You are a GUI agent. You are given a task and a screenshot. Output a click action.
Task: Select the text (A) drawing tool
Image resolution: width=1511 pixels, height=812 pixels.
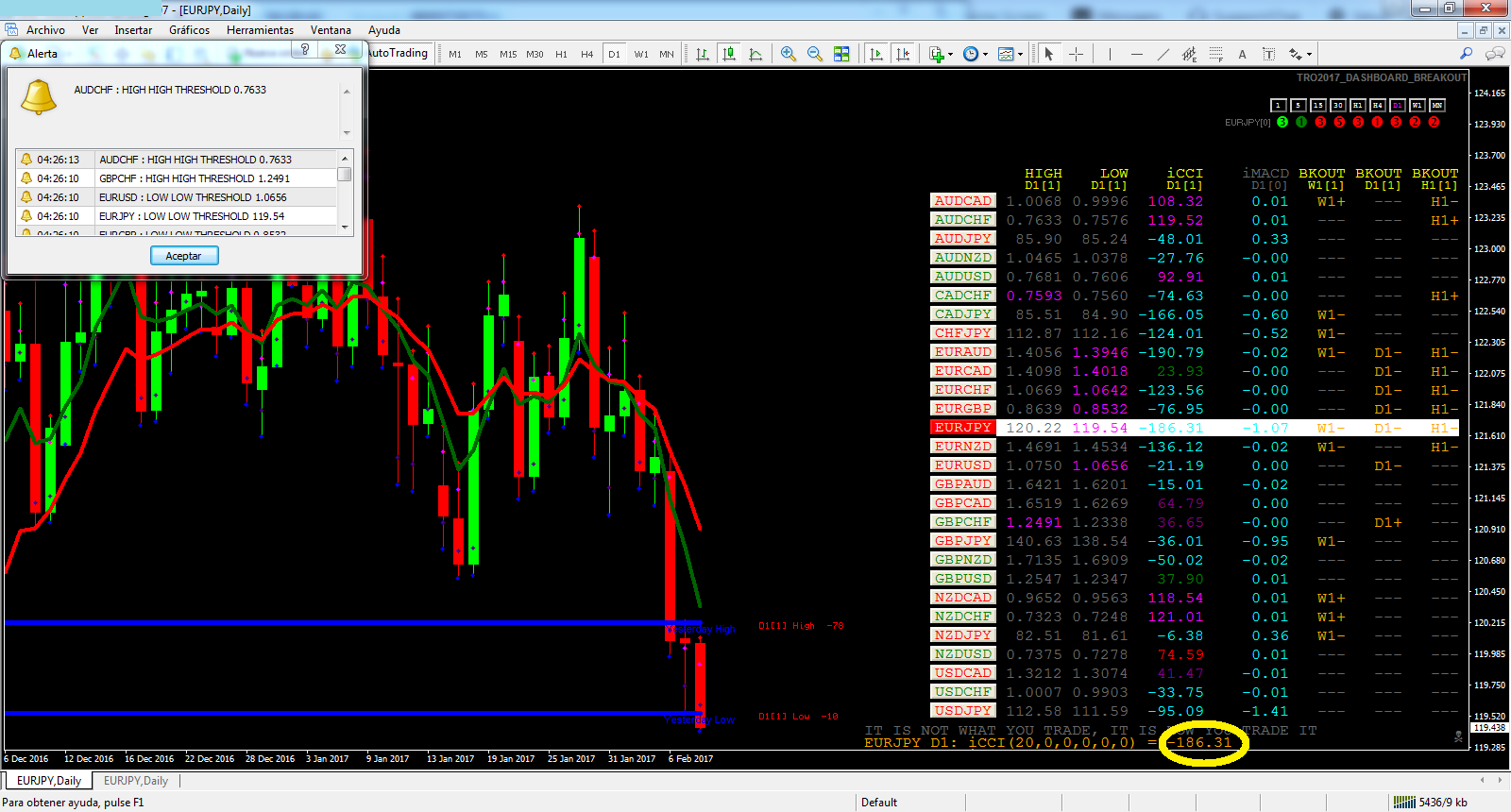click(1242, 54)
